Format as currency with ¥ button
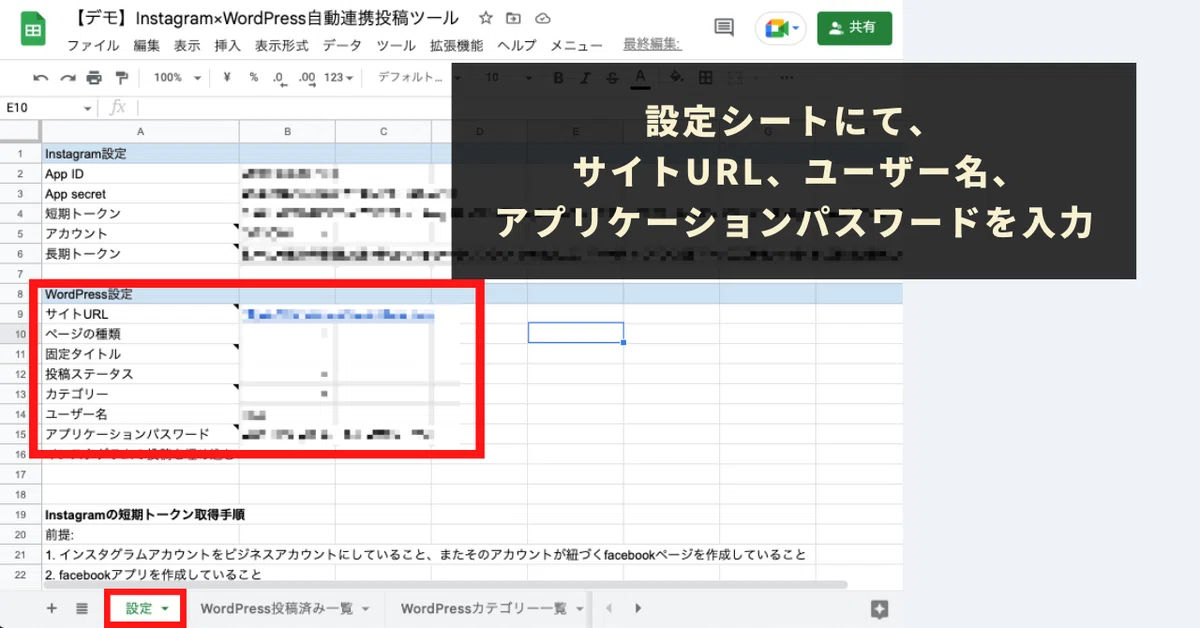The height and width of the screenshot is (628, 1200). [227, 77]
